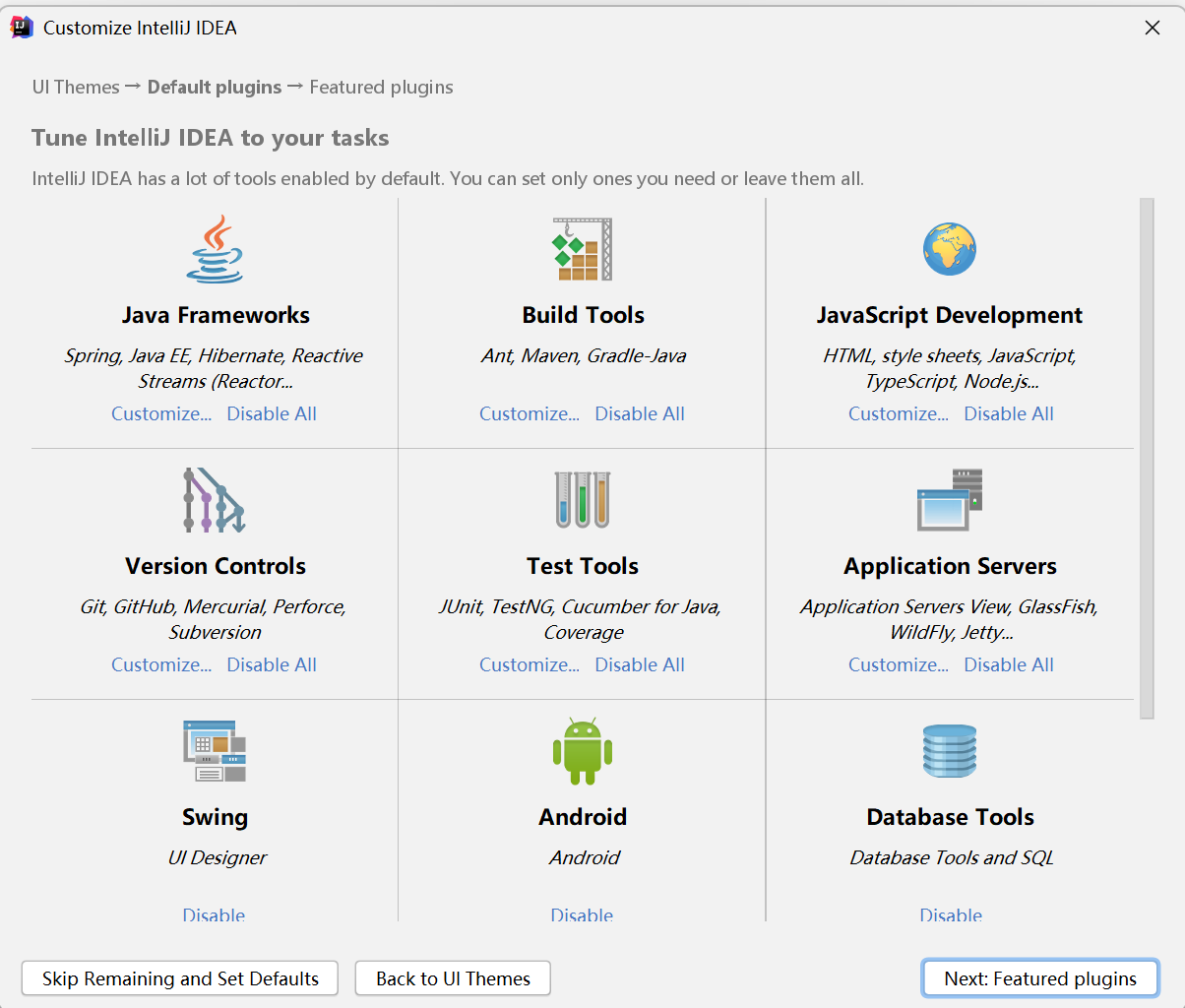Disable the Android plugin
The image size is (1185, 1008).
(582, 914)
